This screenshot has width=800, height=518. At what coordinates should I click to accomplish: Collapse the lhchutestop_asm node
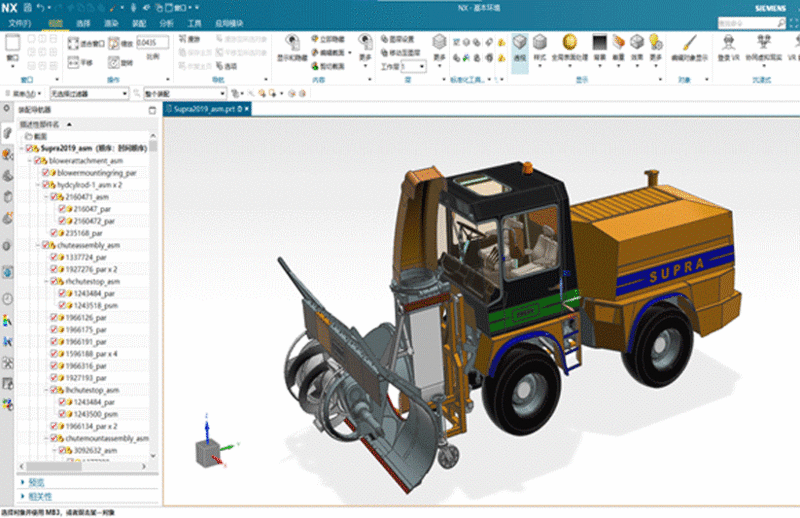46,390
